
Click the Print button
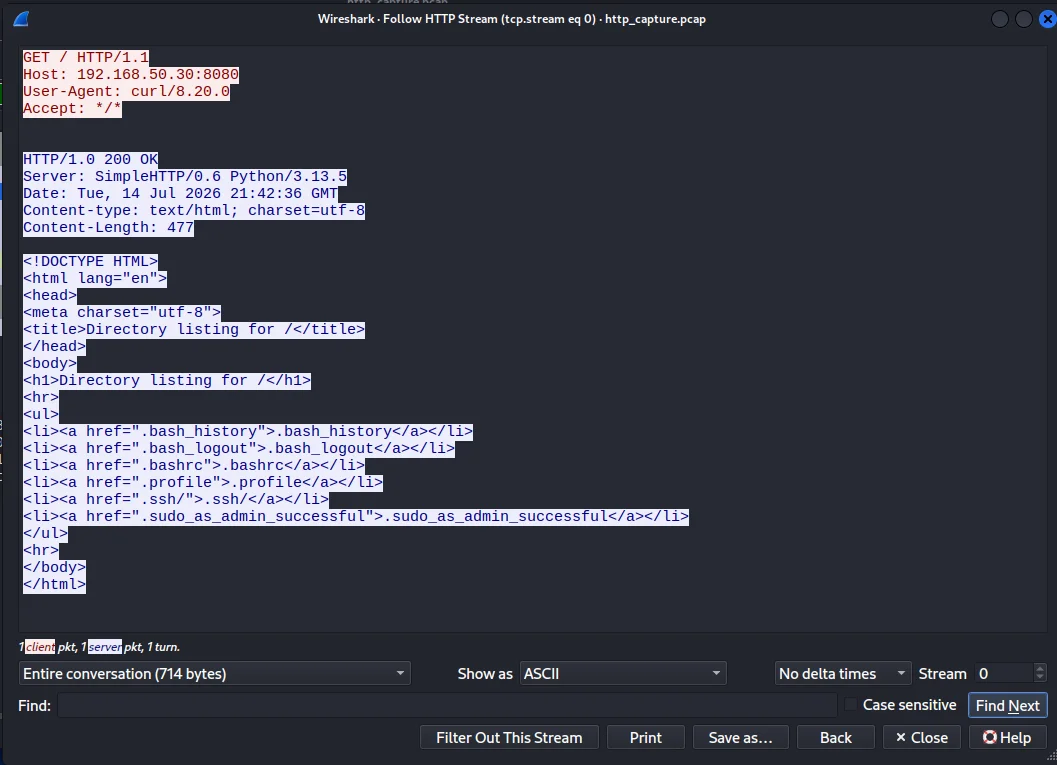click(646, 737)
